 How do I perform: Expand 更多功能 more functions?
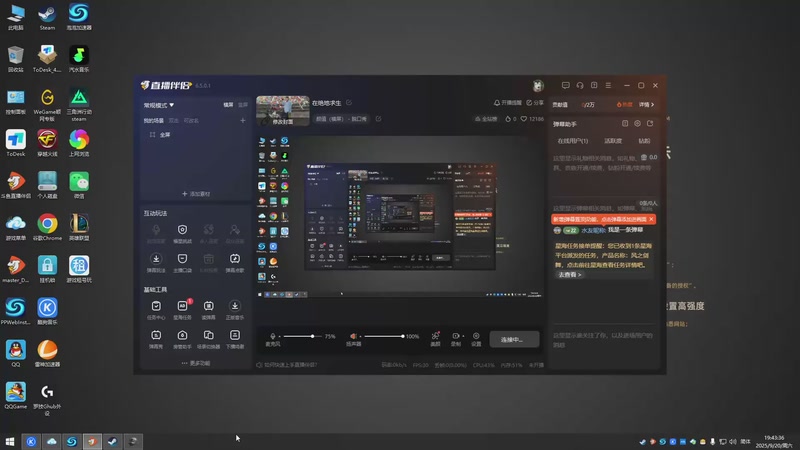pos(196,363)
